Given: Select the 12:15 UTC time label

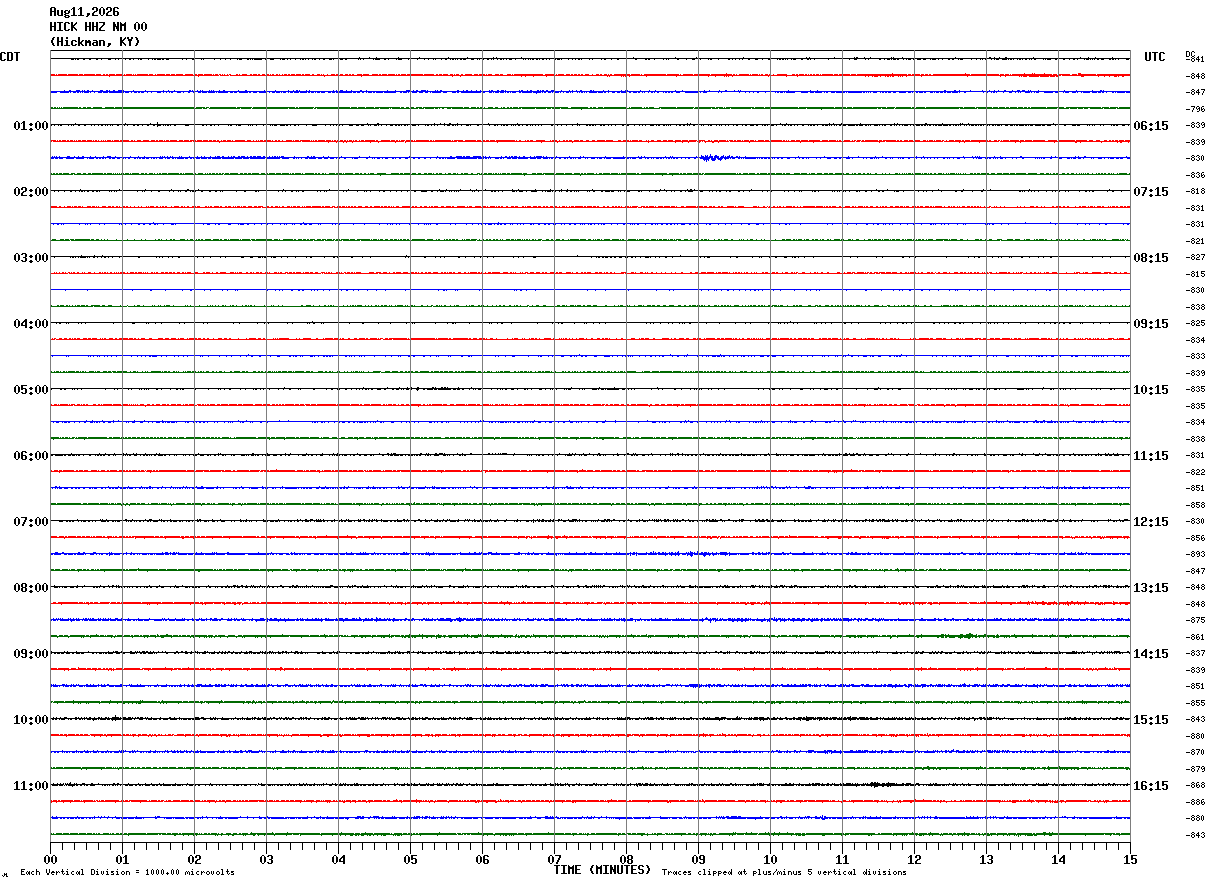Looking at the screenshot, I should 1151,522.
